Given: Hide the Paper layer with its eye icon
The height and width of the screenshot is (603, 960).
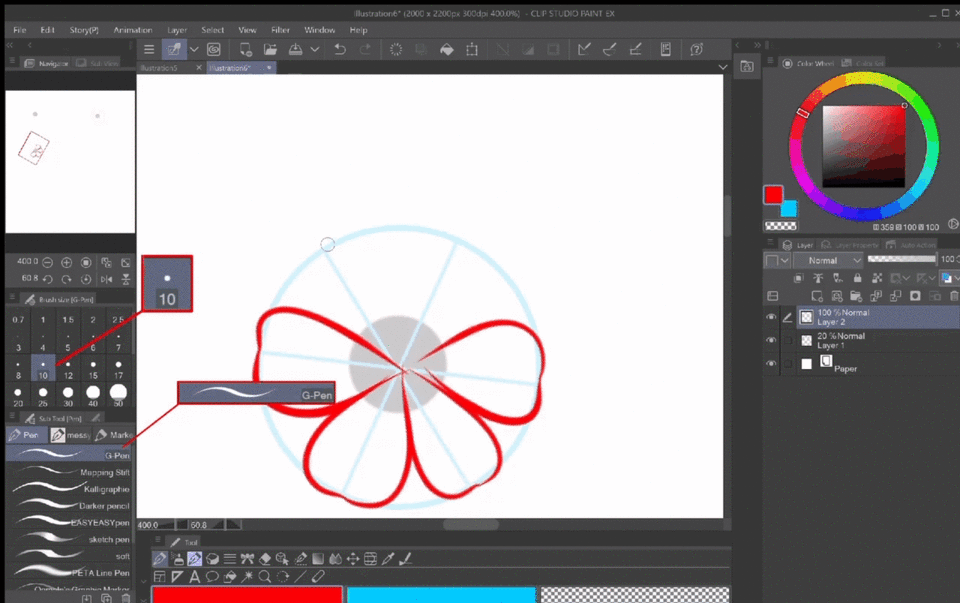Looking at the screenshot, I should [771, 364].
